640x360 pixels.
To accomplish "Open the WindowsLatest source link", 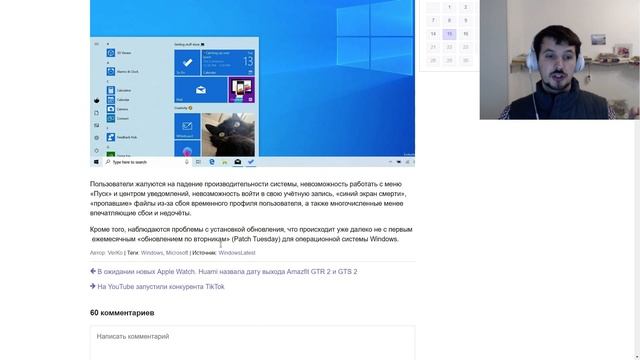I will coord(237,253).
